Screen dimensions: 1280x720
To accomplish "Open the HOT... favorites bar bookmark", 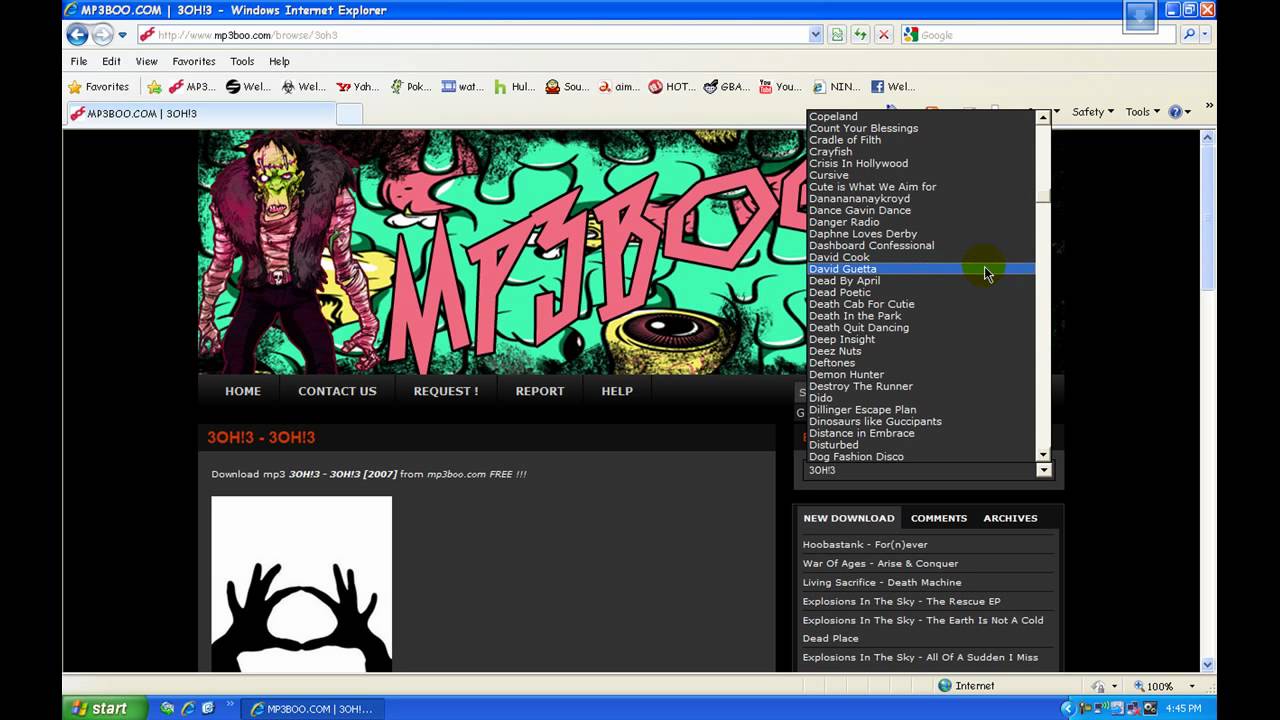I will click(x=672, y=87).
